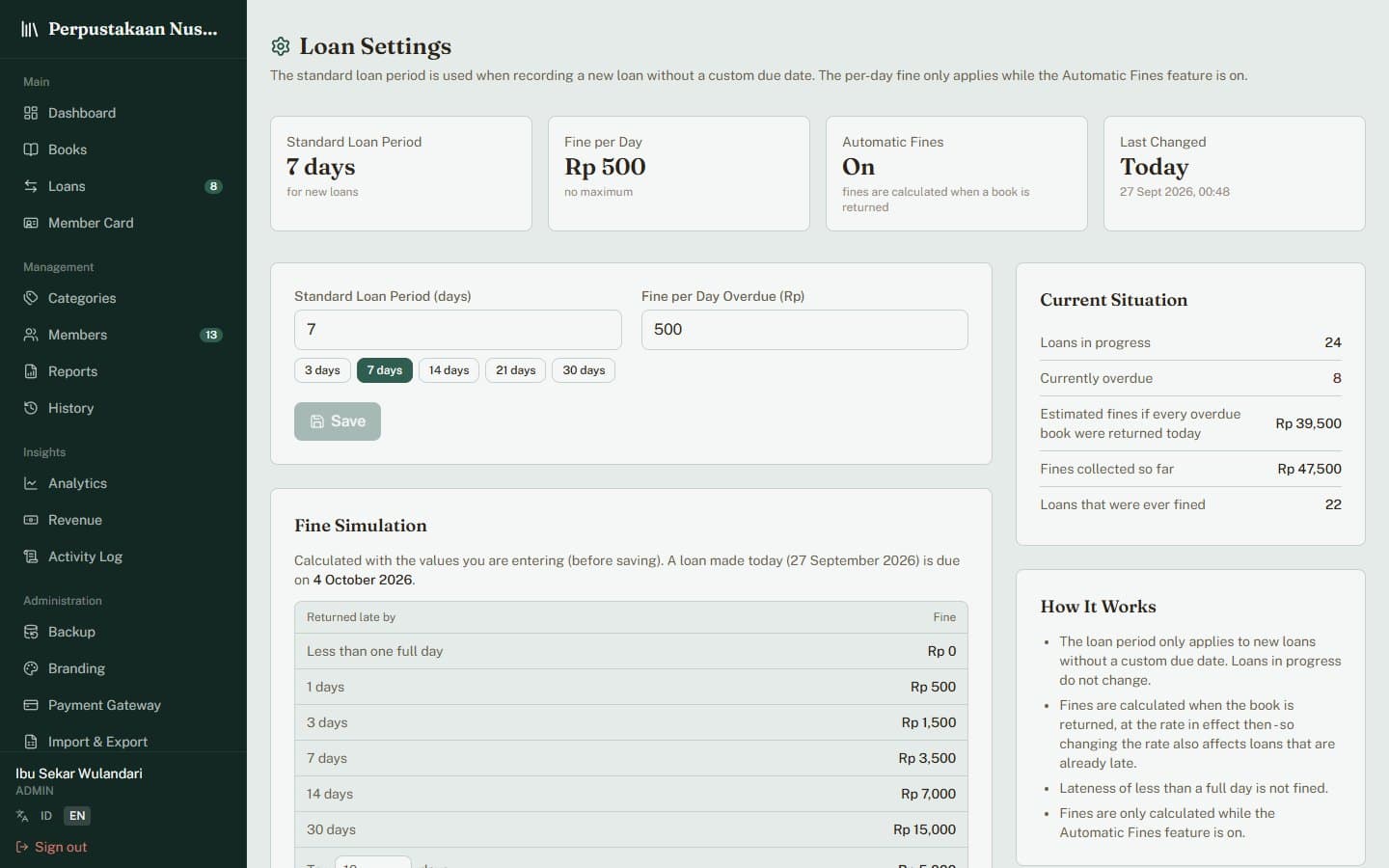Click the library logo icon
This screenshot has width=1389, height=868.
pos(30,29)
